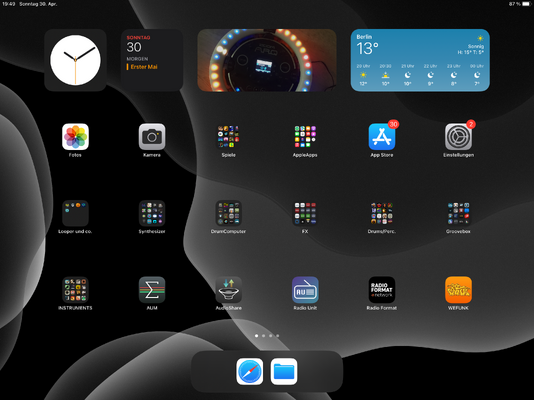
Task: Open the INSTRUMENTS folder
Action: click(75, 290)
